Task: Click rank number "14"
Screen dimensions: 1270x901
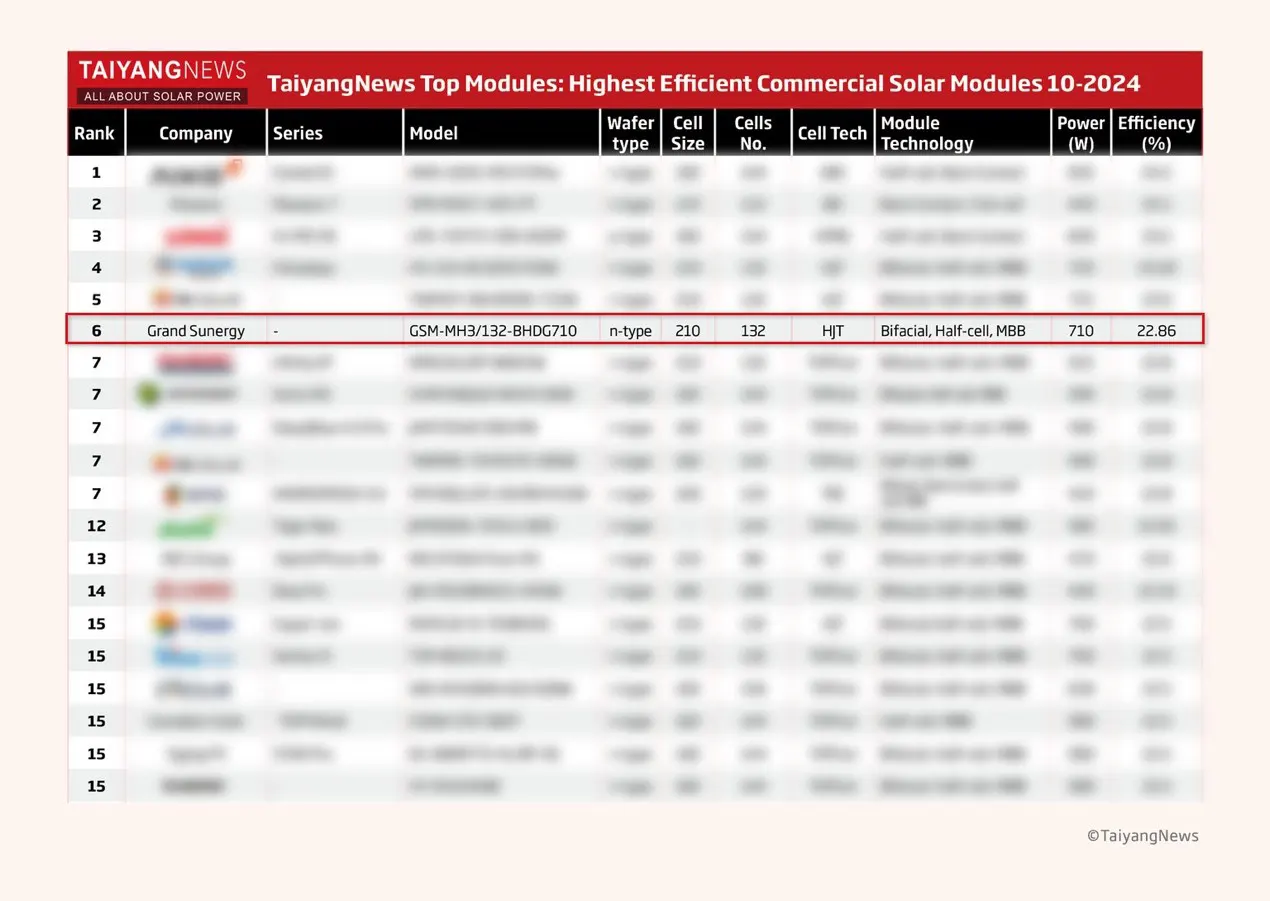Action: [x=96, y=590]
